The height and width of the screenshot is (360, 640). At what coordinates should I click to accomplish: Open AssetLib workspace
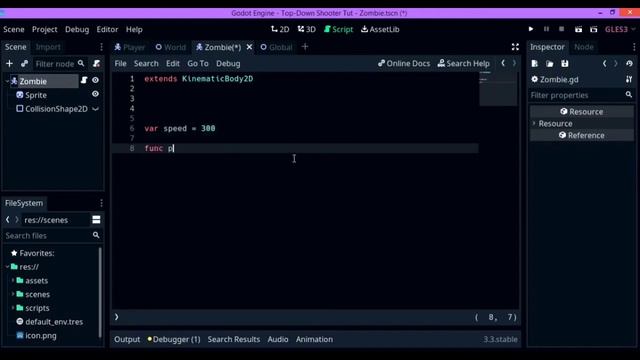pos(380,29)
